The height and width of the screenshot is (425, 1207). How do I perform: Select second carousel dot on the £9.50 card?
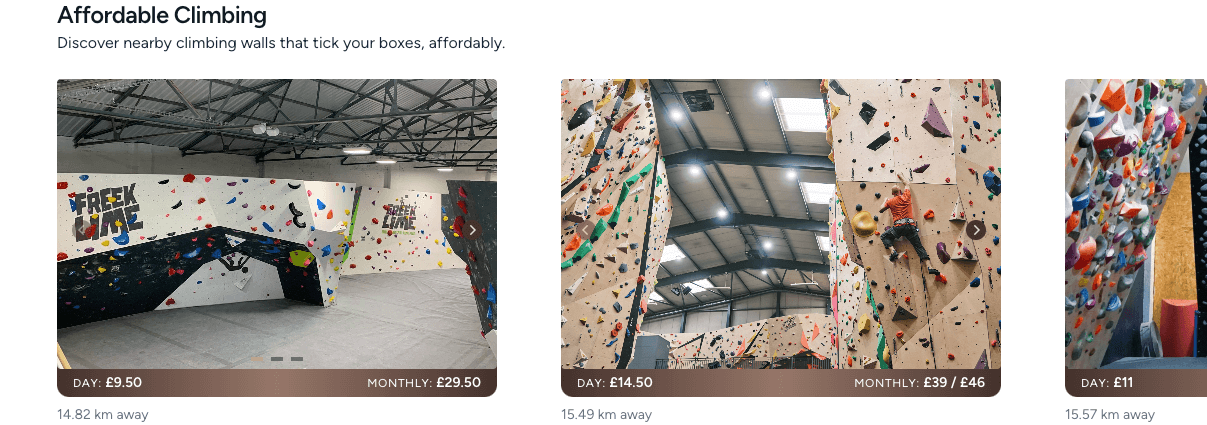point(277,358)
